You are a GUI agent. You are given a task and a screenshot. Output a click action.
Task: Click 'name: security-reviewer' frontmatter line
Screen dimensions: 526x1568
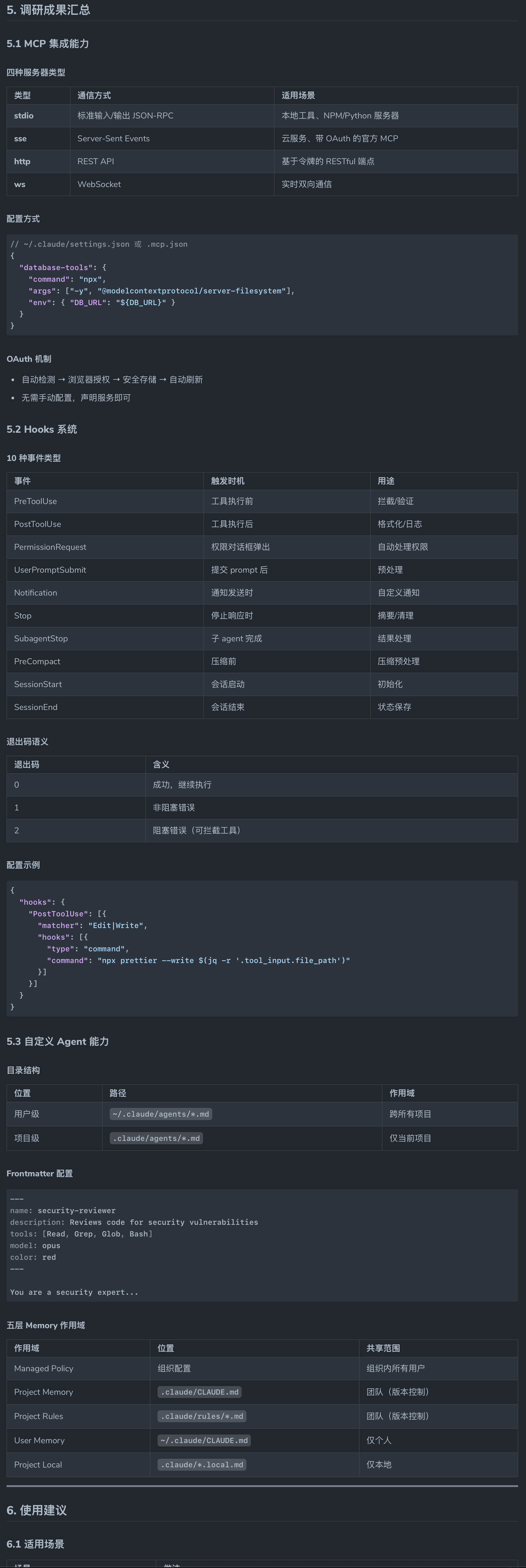pos(63,1211)
